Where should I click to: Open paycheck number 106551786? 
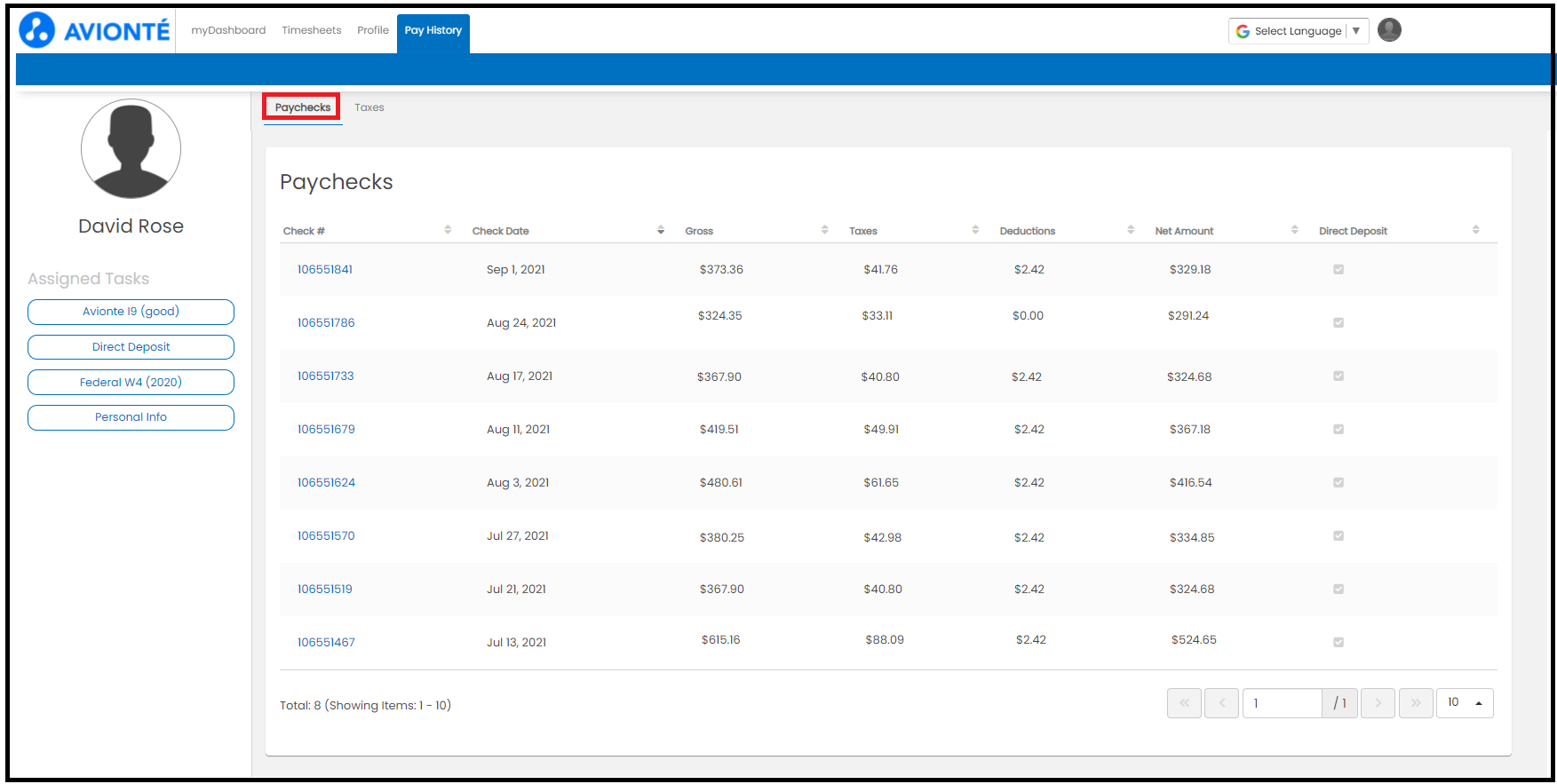[x=326, y=323]
